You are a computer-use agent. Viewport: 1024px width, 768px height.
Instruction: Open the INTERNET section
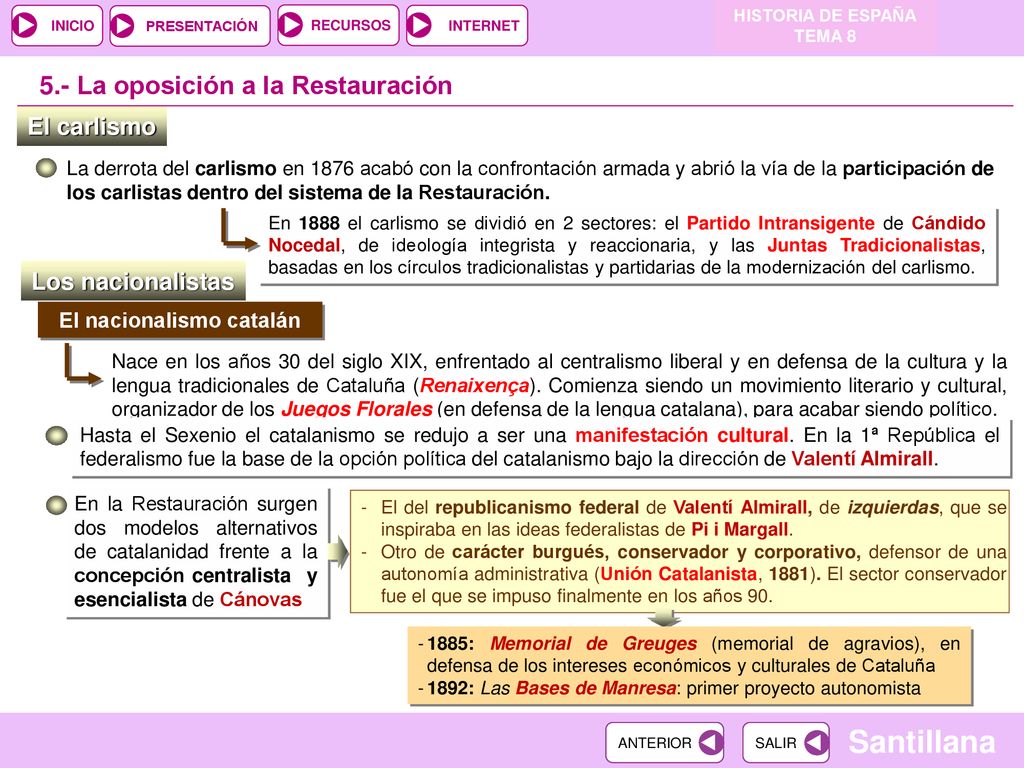coord(466,25)
